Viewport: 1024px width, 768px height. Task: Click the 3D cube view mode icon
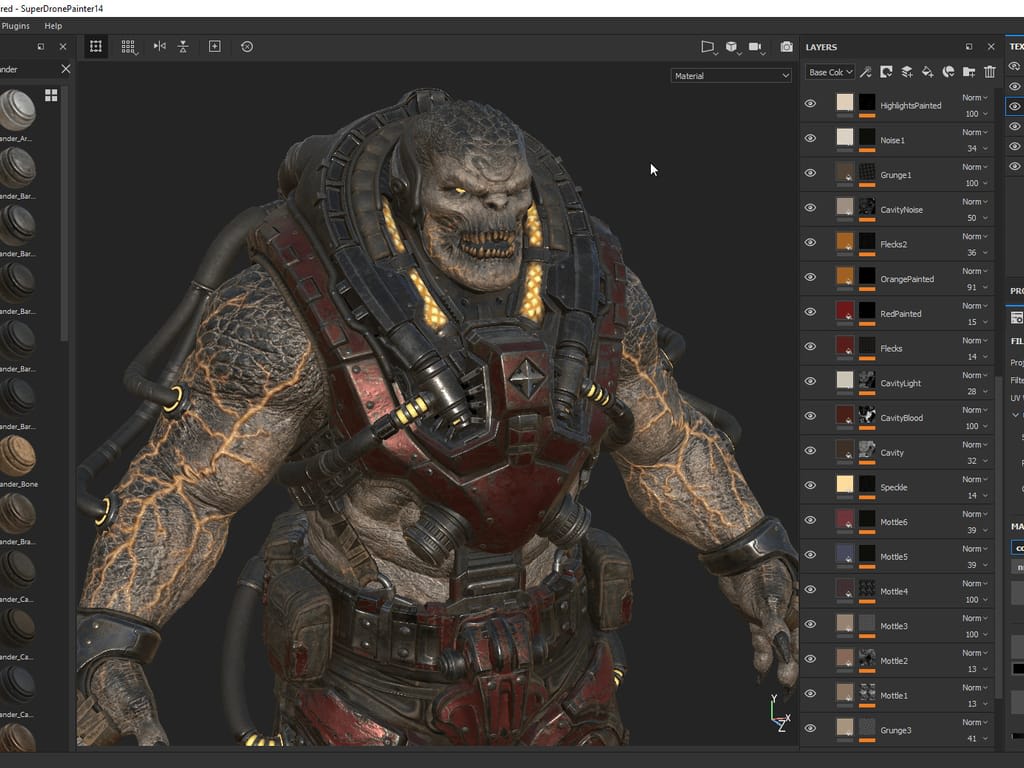pyautogui.click(x=732, y=47)
